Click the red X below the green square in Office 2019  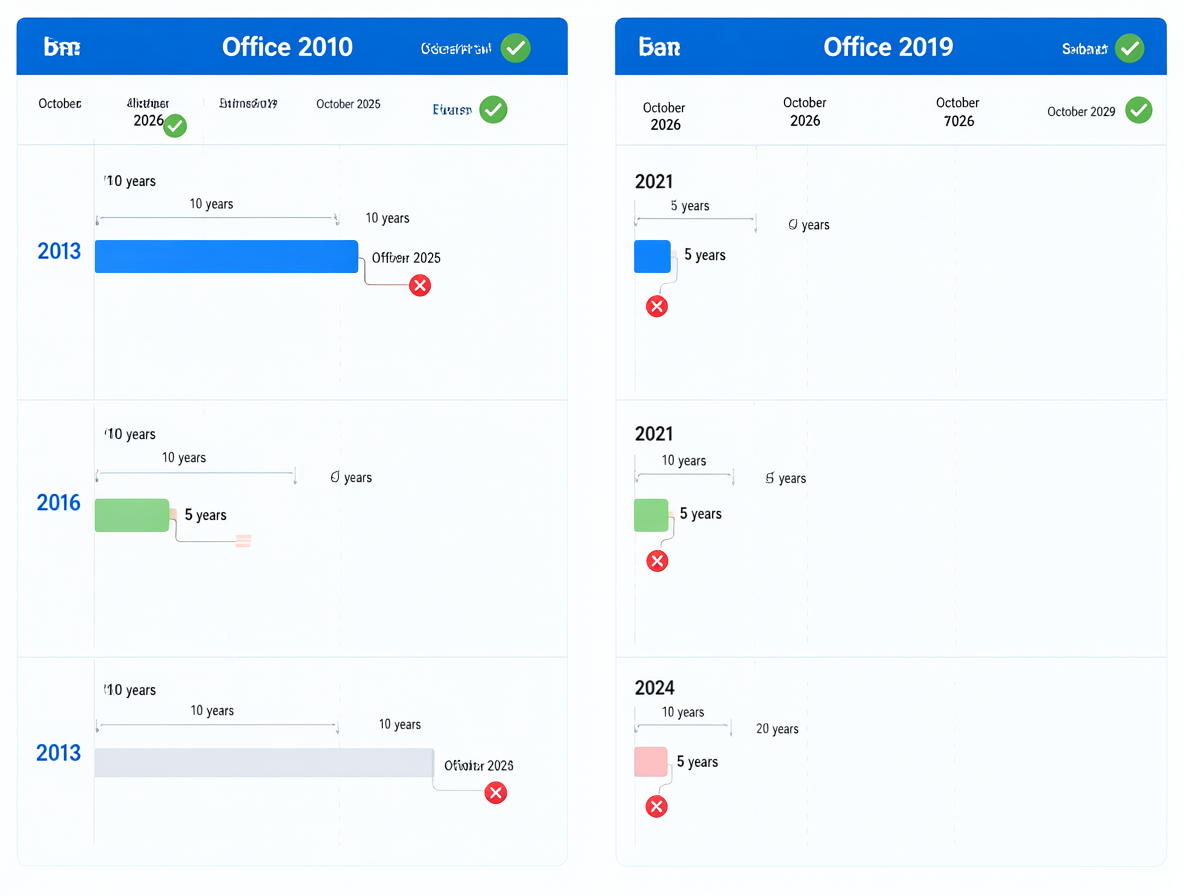658,561
